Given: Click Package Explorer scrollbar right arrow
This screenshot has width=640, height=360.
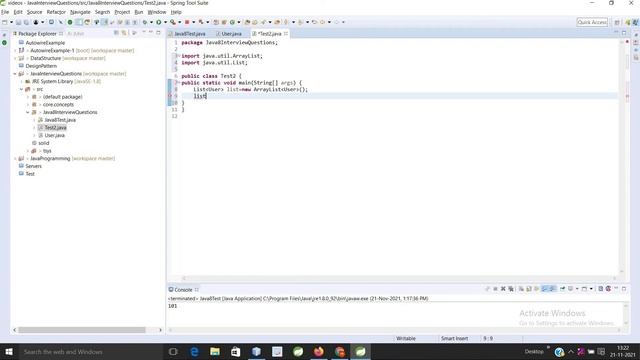Looking at the screenshot, I should pos(160,330).
